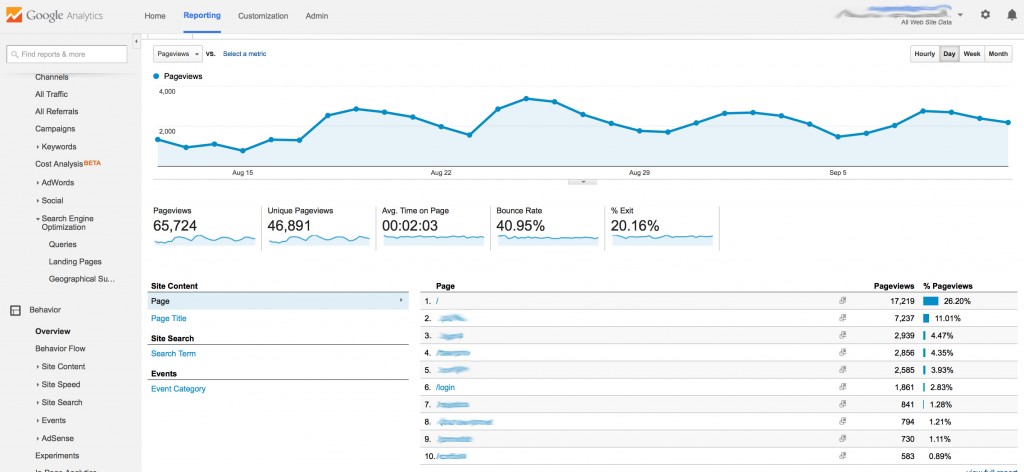Viewport: 1024px width, 472px height.
Task: Open page link icon for the 2,856 pageviews row
Action: 842,353
